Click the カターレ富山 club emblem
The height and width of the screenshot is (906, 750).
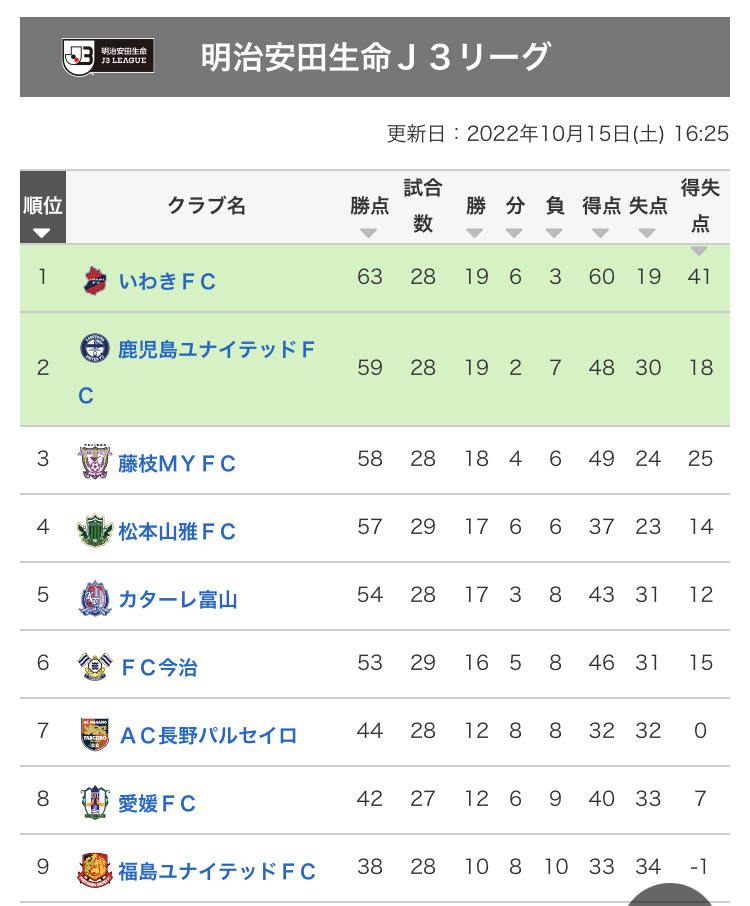pyautogui.click(x=95, y=599)
